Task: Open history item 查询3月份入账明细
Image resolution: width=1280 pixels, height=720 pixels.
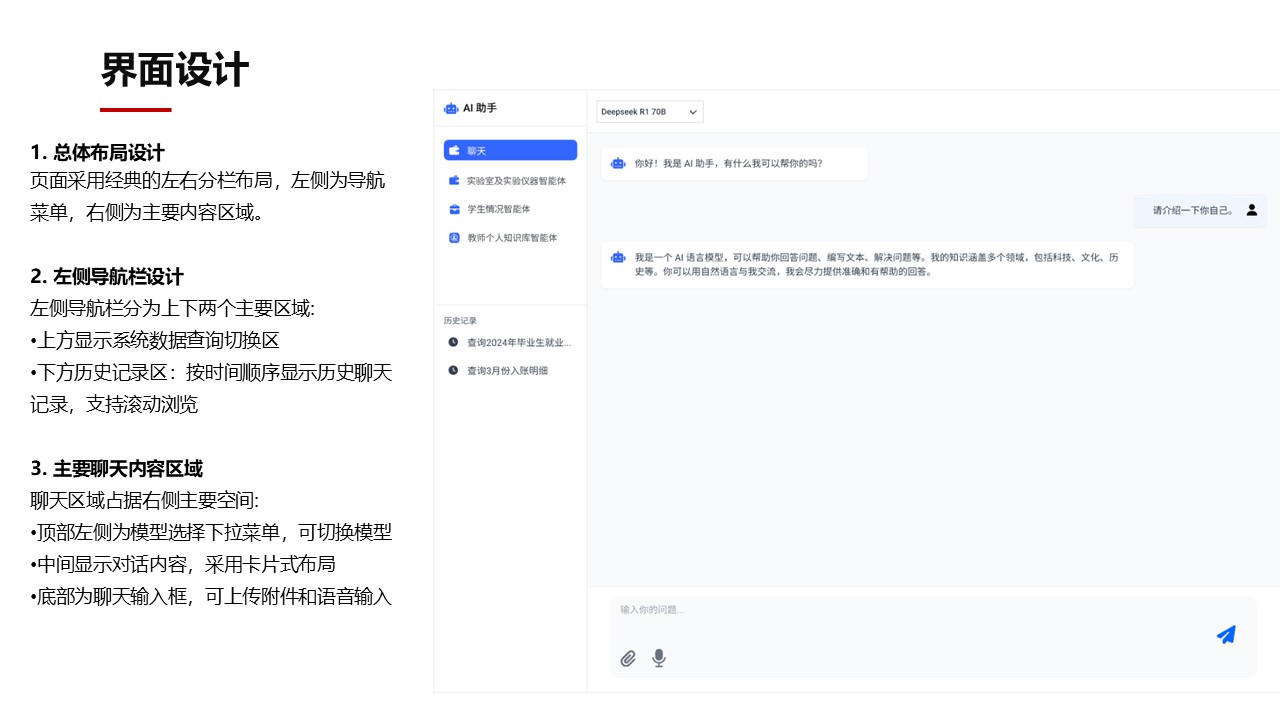Action: coord(507,370)
